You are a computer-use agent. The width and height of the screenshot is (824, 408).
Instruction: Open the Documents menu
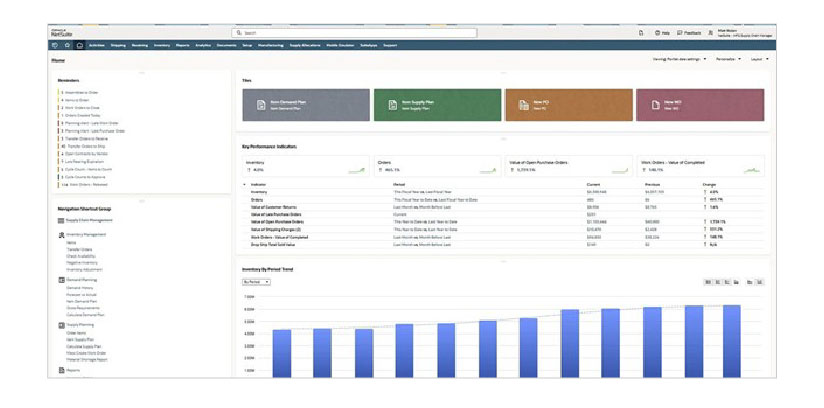tap(226, 45)
